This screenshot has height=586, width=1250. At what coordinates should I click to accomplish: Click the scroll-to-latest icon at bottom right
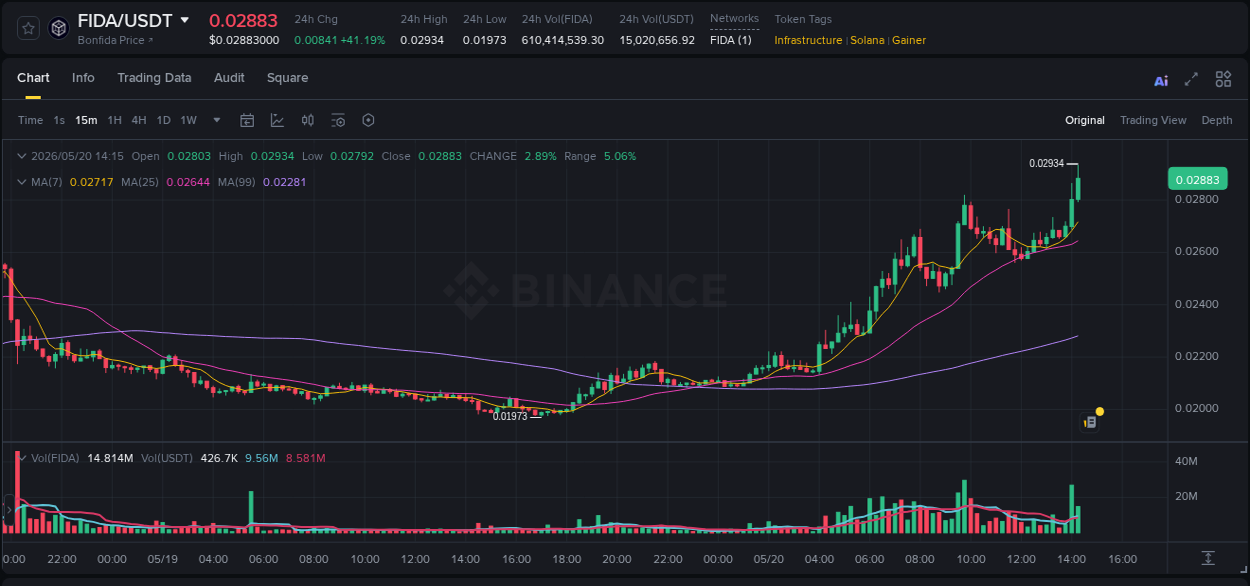pos(1208,557)
